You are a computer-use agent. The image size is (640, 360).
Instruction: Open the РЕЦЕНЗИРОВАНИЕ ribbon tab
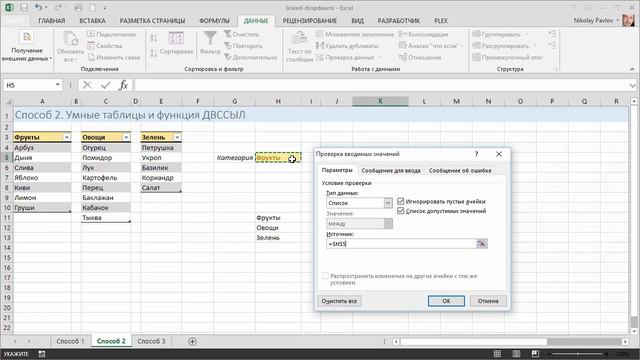point(310,20)
